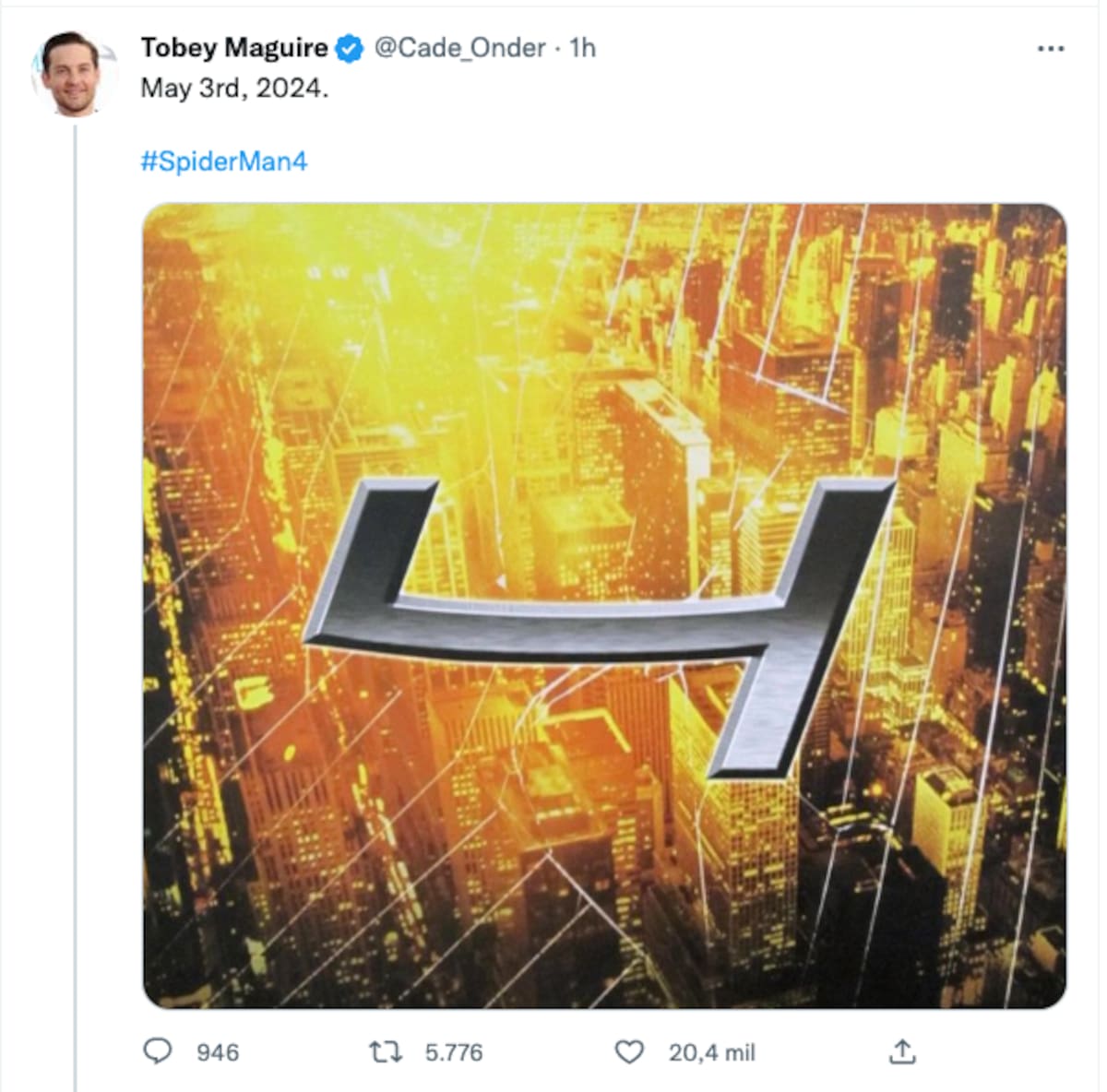
Task: Retweet the post using the arrows icon
Action: 386,1051
